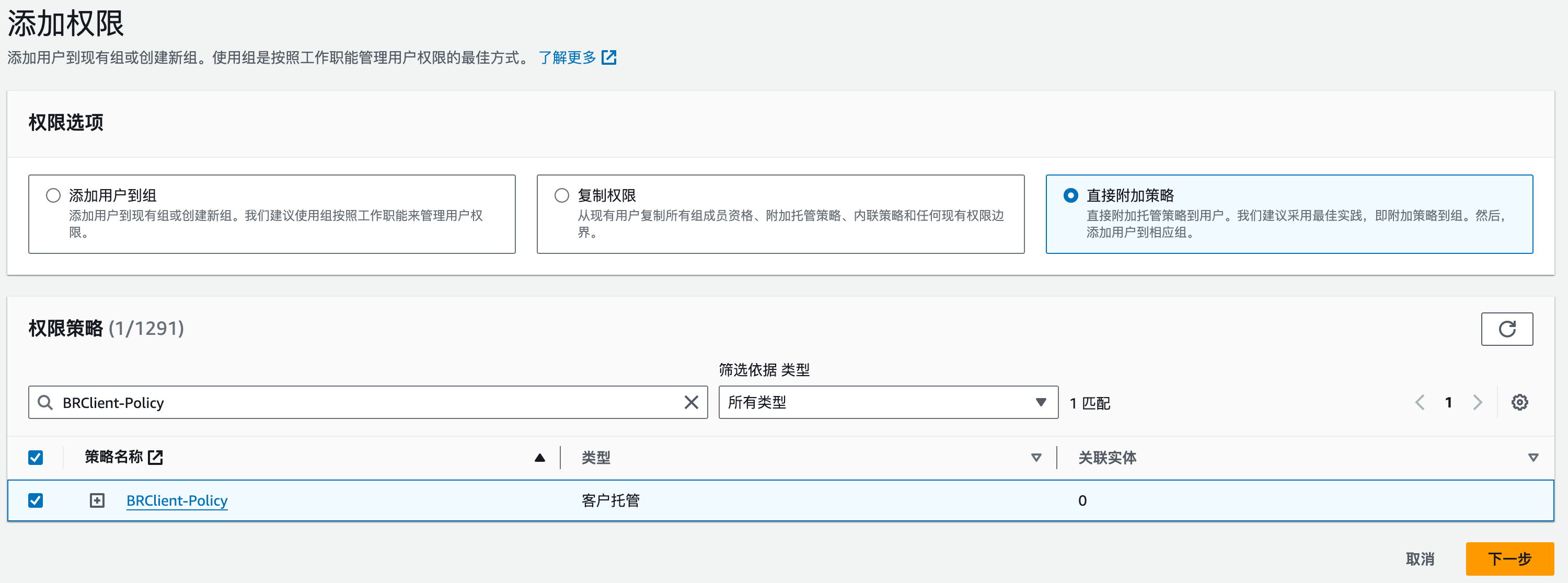Go to next page of policies
This screenshot has width=1568, height=583.
click(x=1477, y=402)
